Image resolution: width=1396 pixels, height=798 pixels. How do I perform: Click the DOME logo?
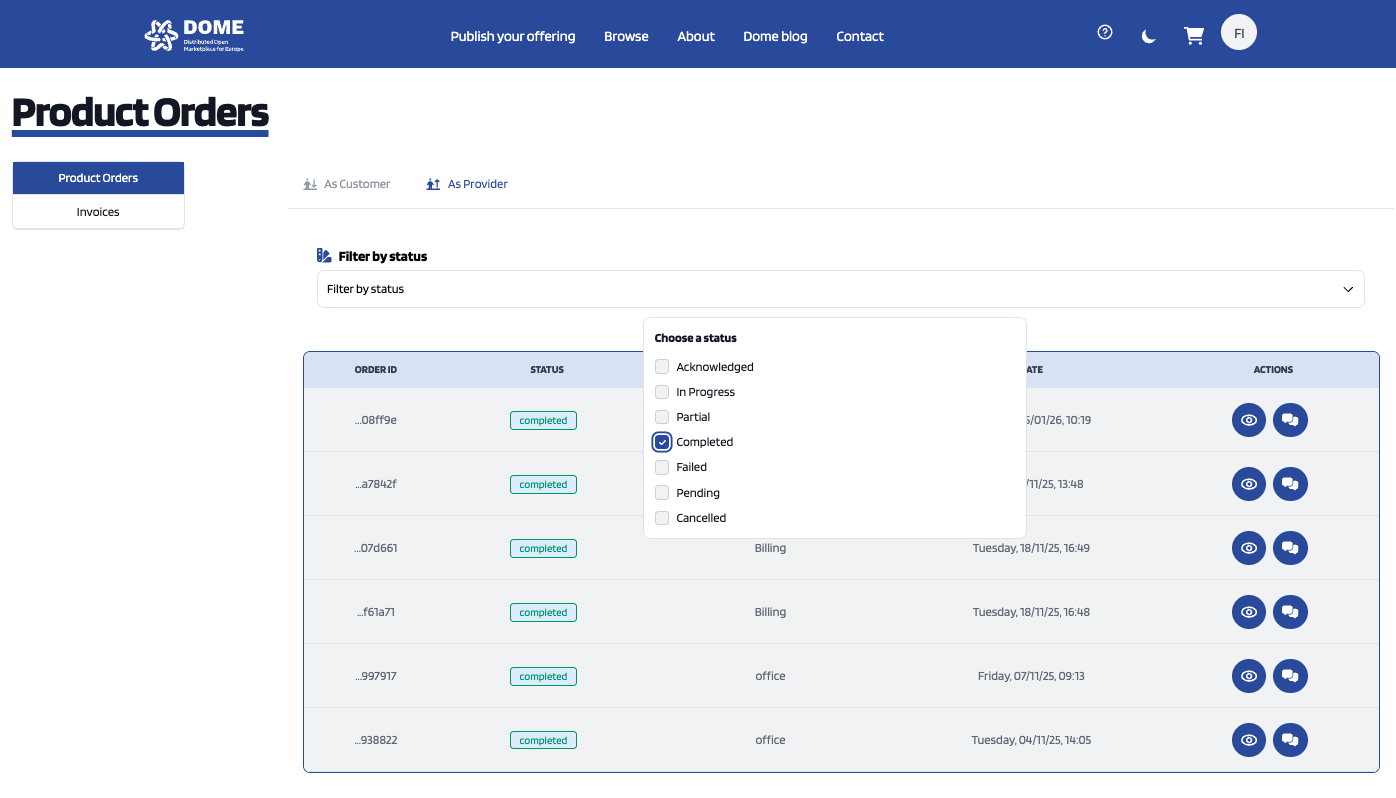coord(194,35)
